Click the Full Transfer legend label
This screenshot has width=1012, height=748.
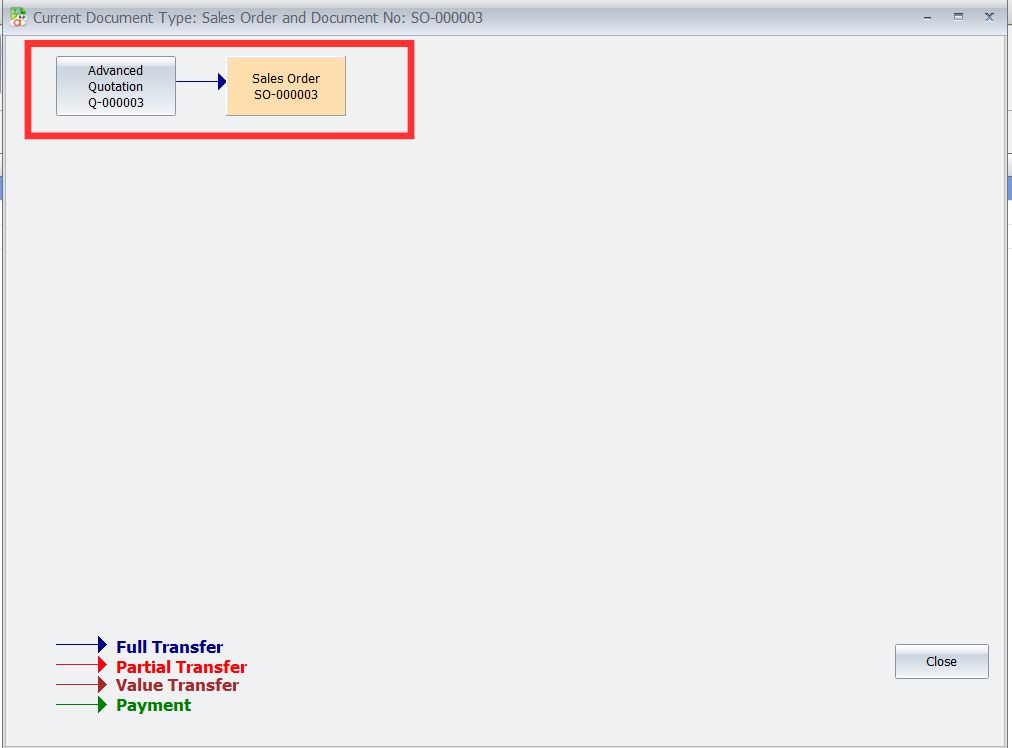click(169, 647)
